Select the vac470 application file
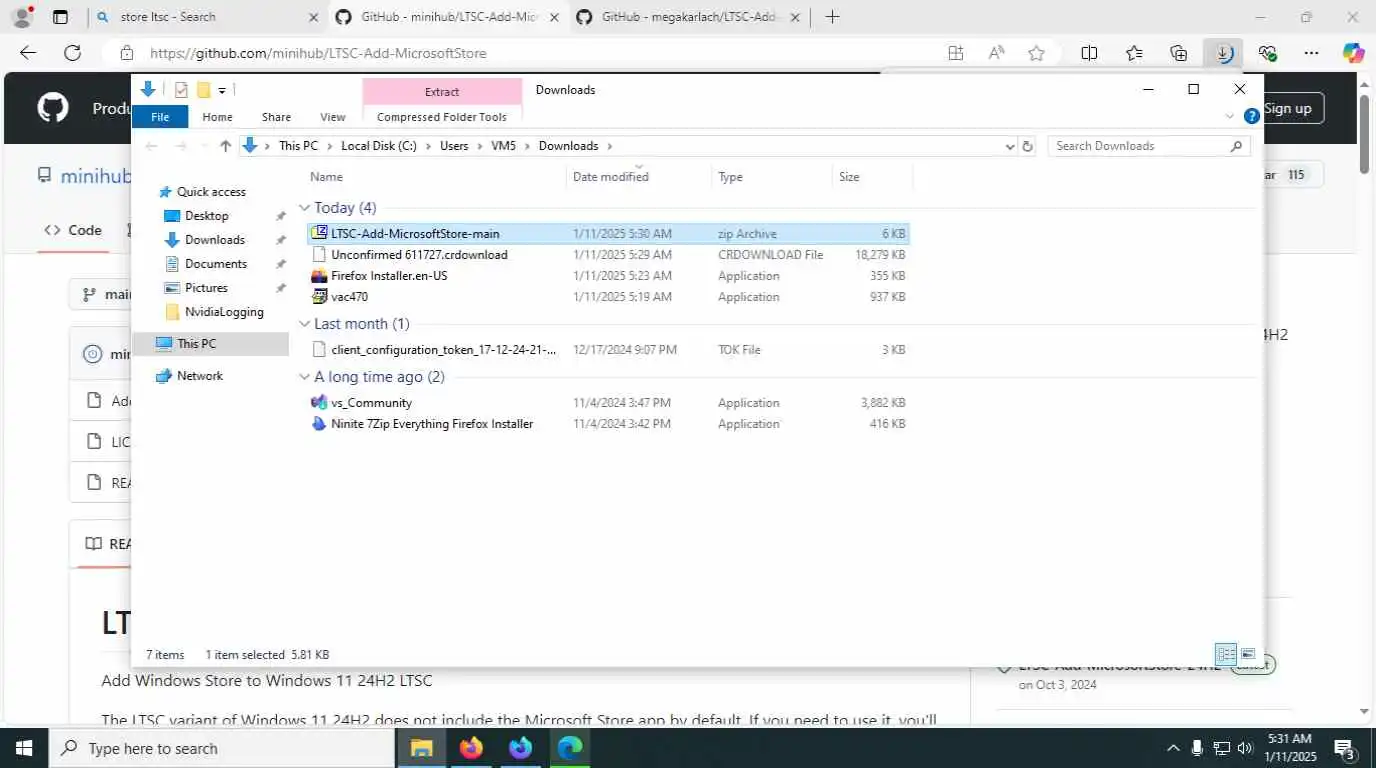The height and width of the screenshot is (768, 1376). coord(349,297)
